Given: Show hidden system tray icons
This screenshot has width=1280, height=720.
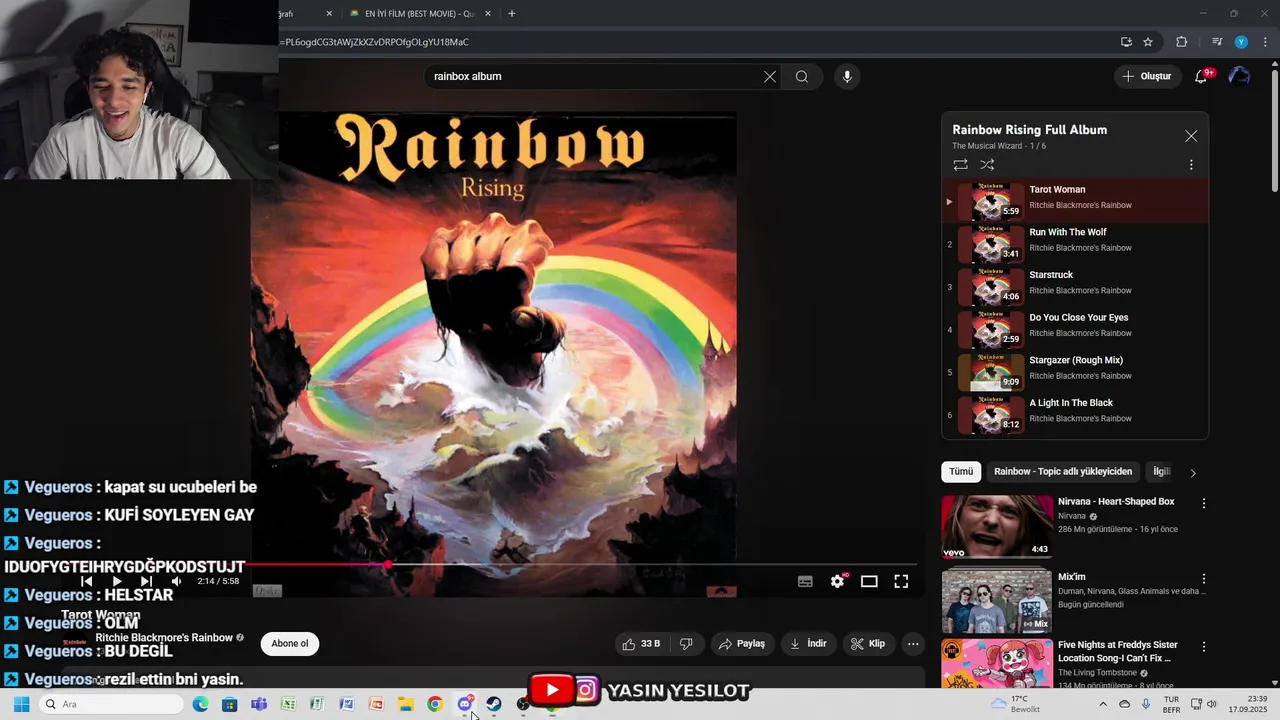Looking at the screenshot, I should click(x=1104, y=705).
